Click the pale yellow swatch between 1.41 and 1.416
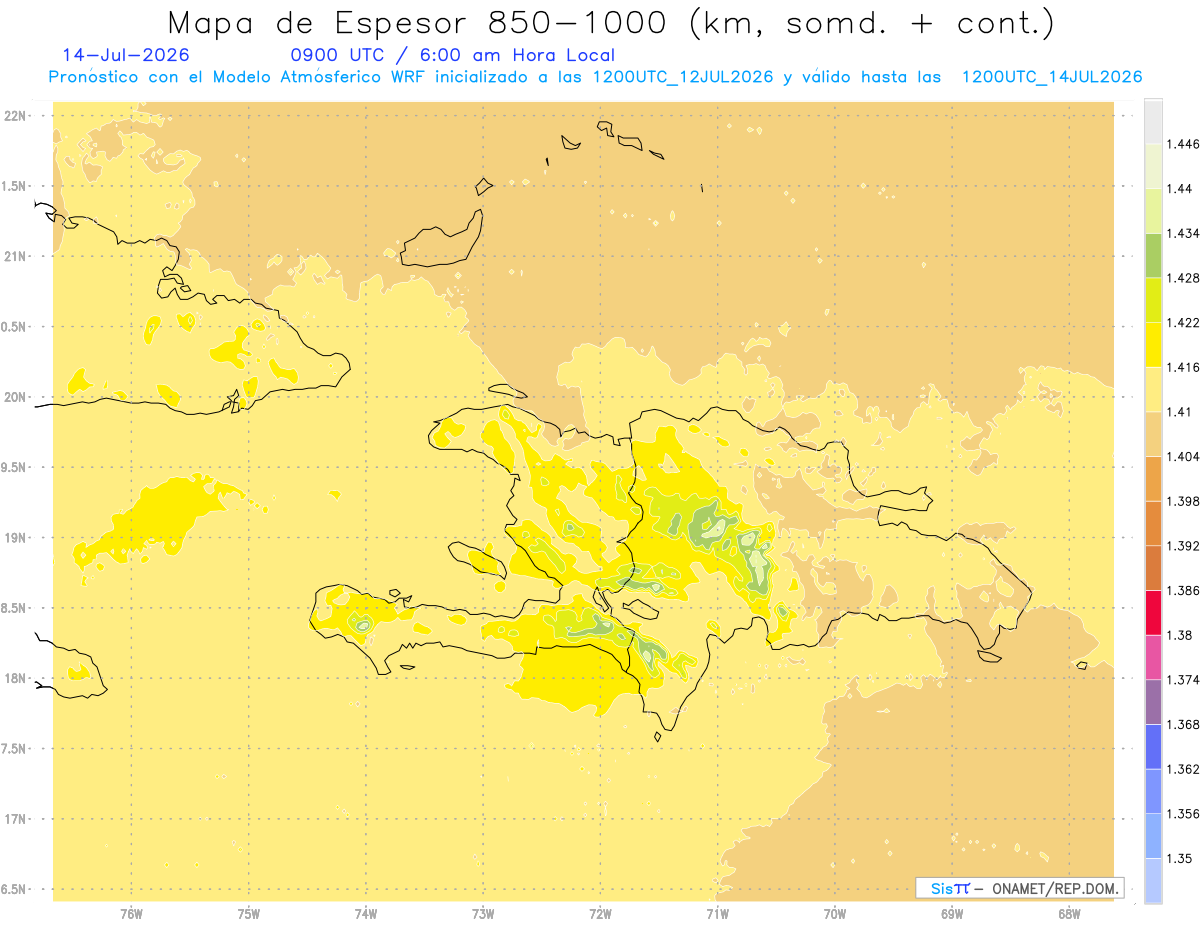1200x927 pixels. tap(1153, 389)
